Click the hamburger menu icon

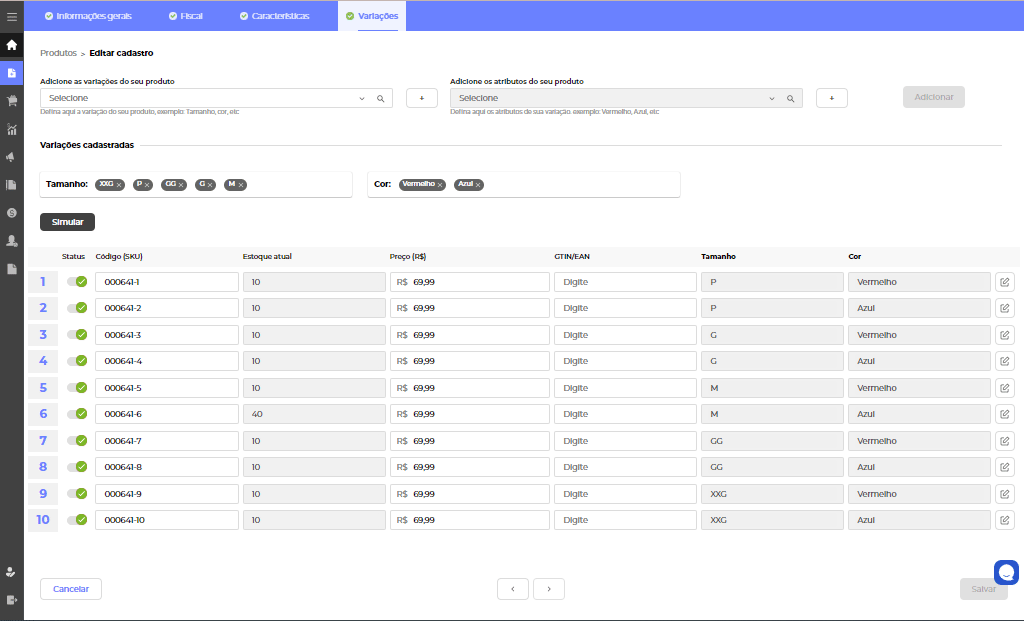click(11, 16)
